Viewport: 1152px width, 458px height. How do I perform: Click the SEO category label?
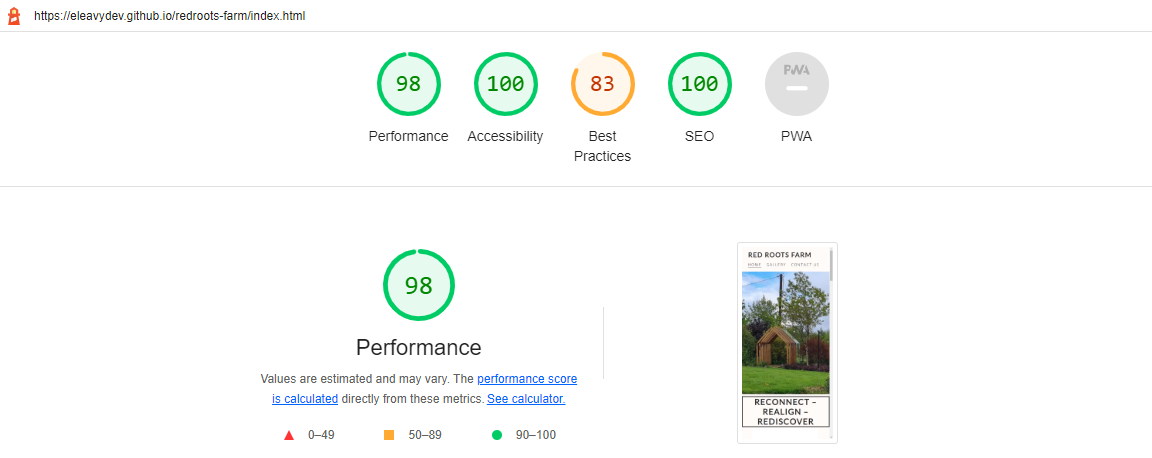tap(699, 136)
